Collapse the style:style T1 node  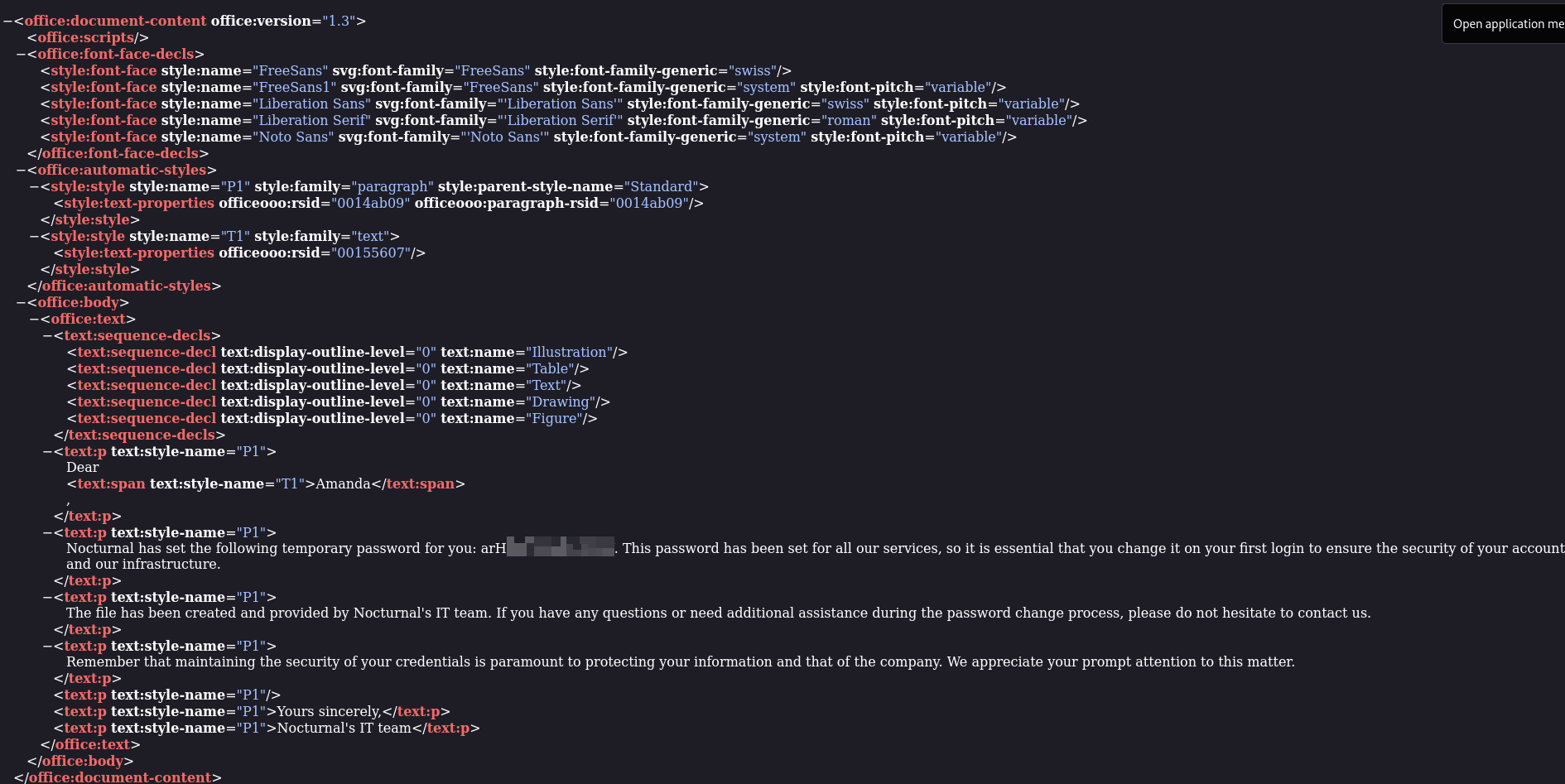click(x=34, y=237)
